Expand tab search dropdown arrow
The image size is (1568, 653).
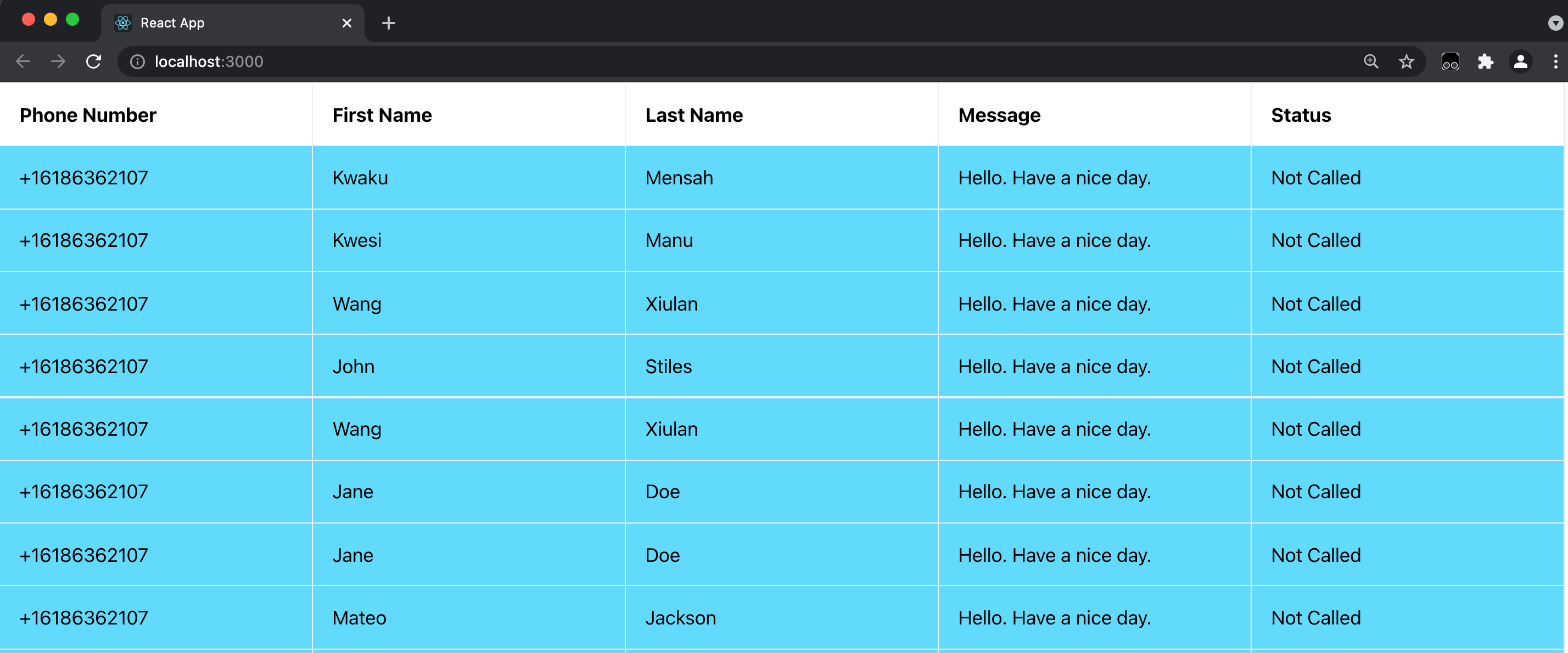(x=1555, y=23)
